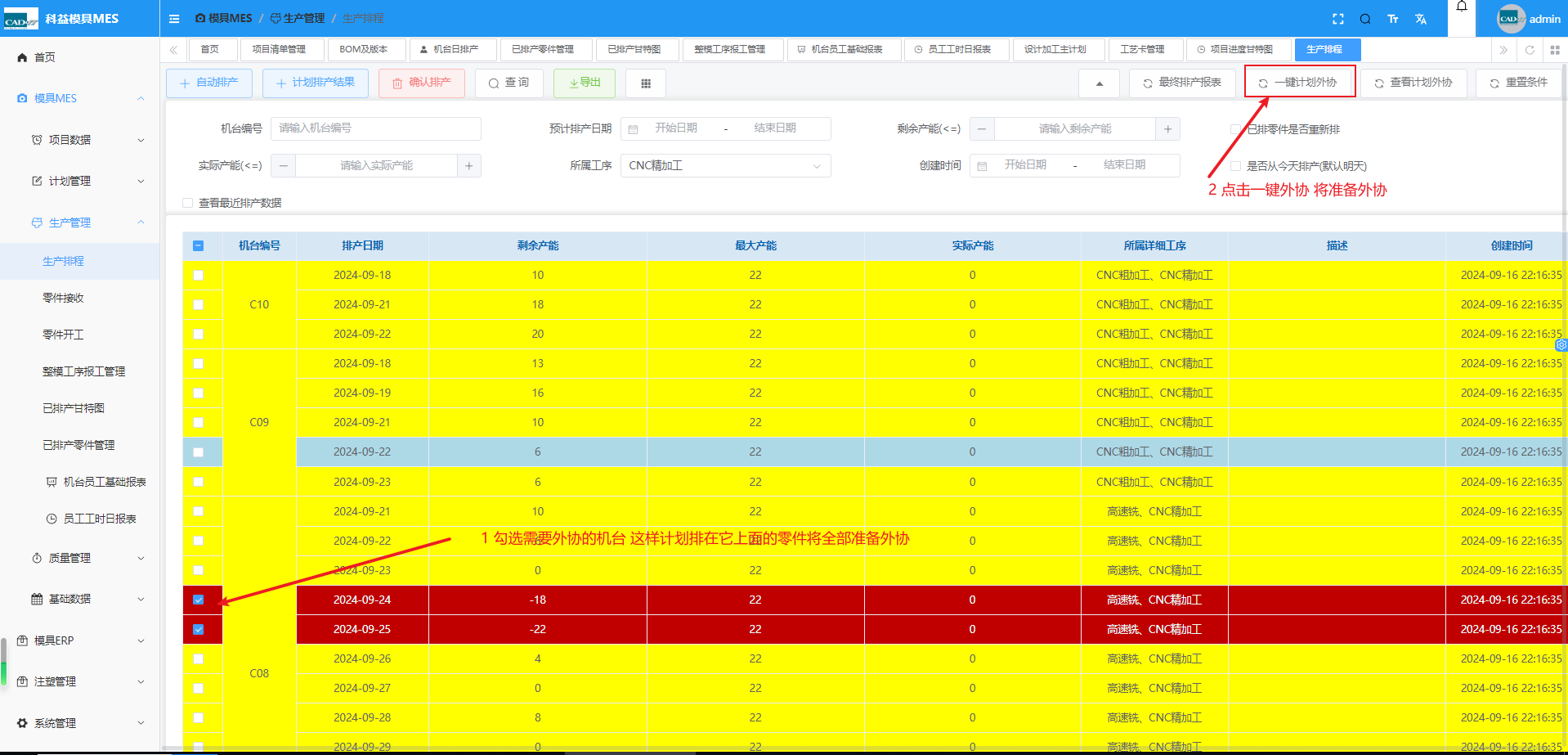Check the C09 2024-09-22 highlighted row checkbox
Screen dimensions: 1568x755
click(198, 452)
